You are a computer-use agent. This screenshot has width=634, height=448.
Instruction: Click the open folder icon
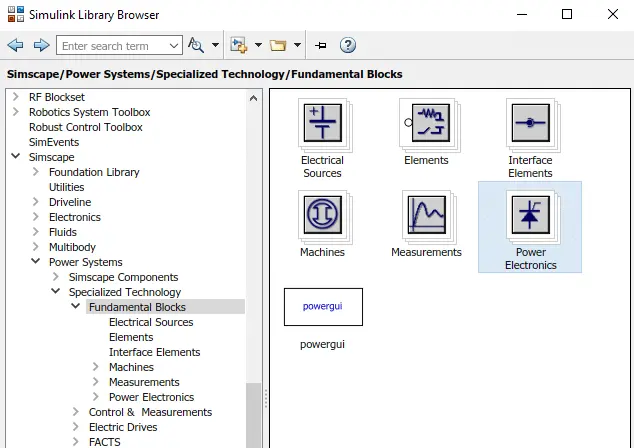coord(277,46)
